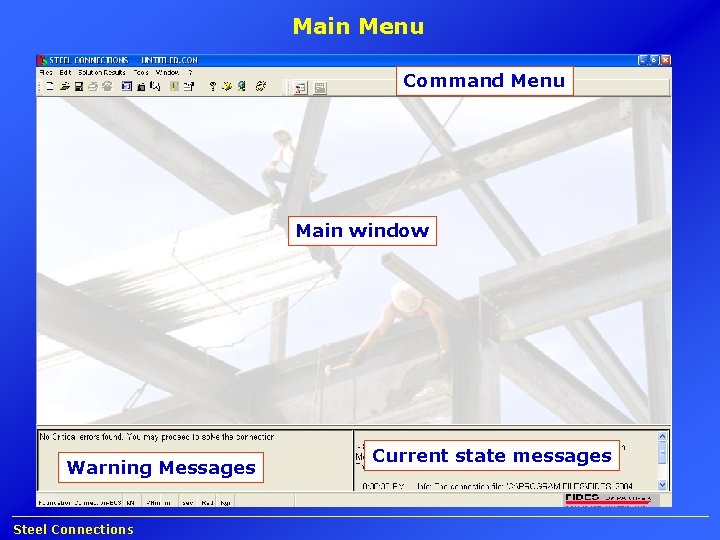This screenshot has width=720, height=540.
Task: Click the 'No Critical errors found' message text
Action: coord(157,437)
